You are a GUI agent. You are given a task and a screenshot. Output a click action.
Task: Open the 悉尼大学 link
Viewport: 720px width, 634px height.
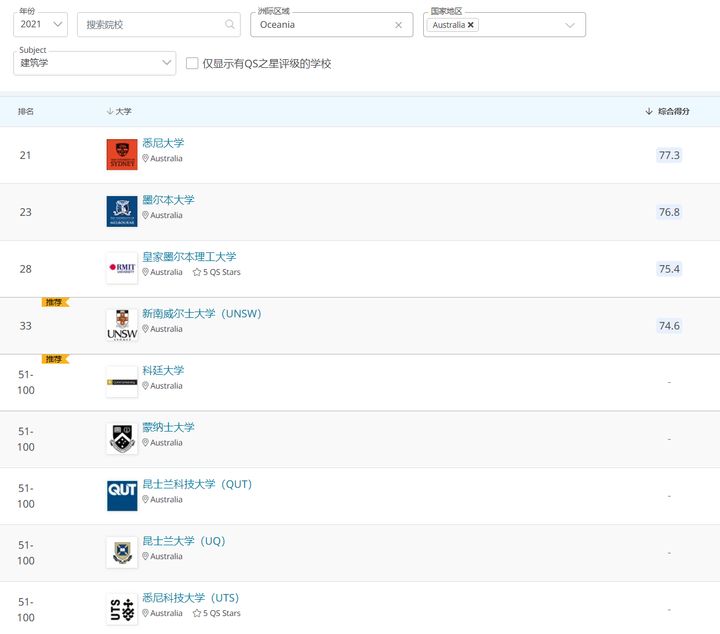click(x=163, y=143)
